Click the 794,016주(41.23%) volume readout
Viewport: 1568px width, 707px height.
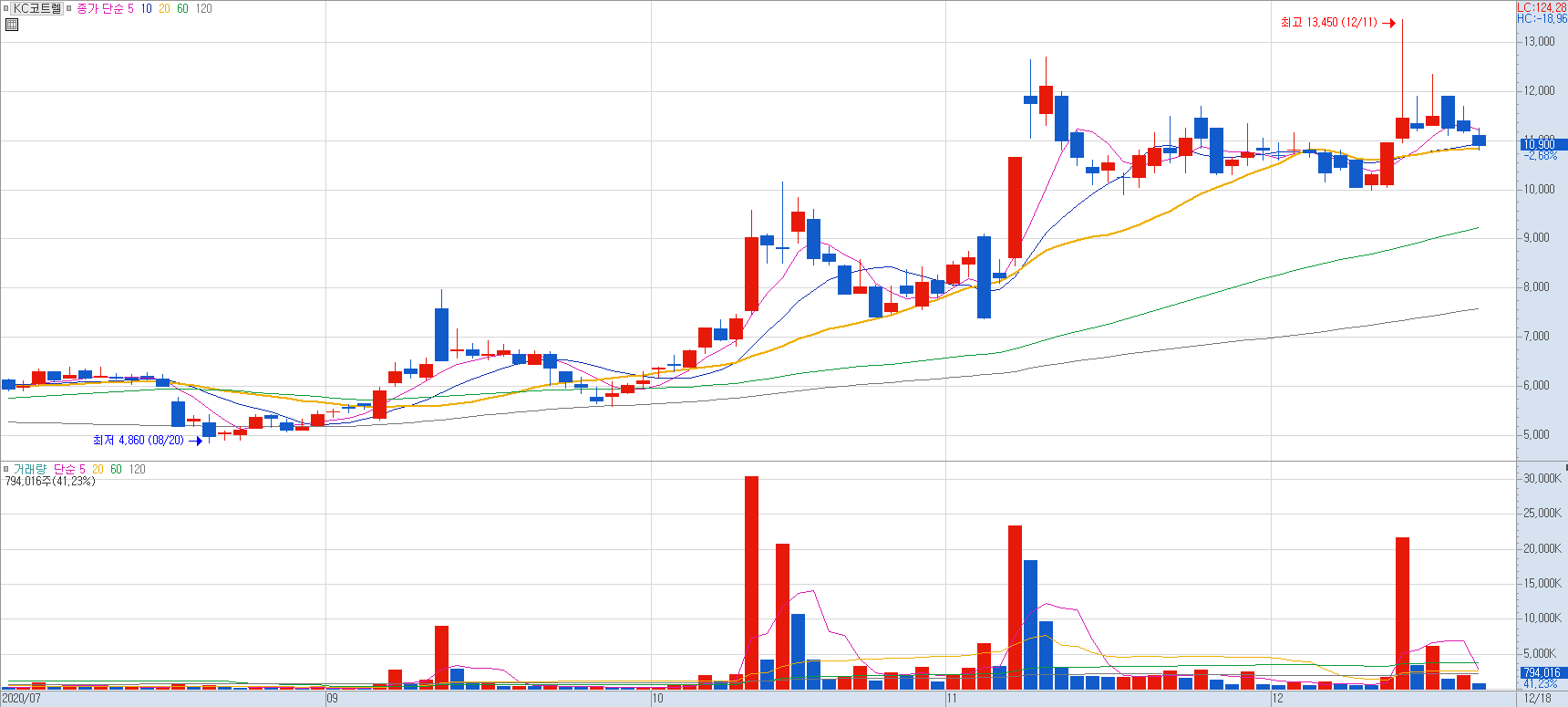point(50,481)
